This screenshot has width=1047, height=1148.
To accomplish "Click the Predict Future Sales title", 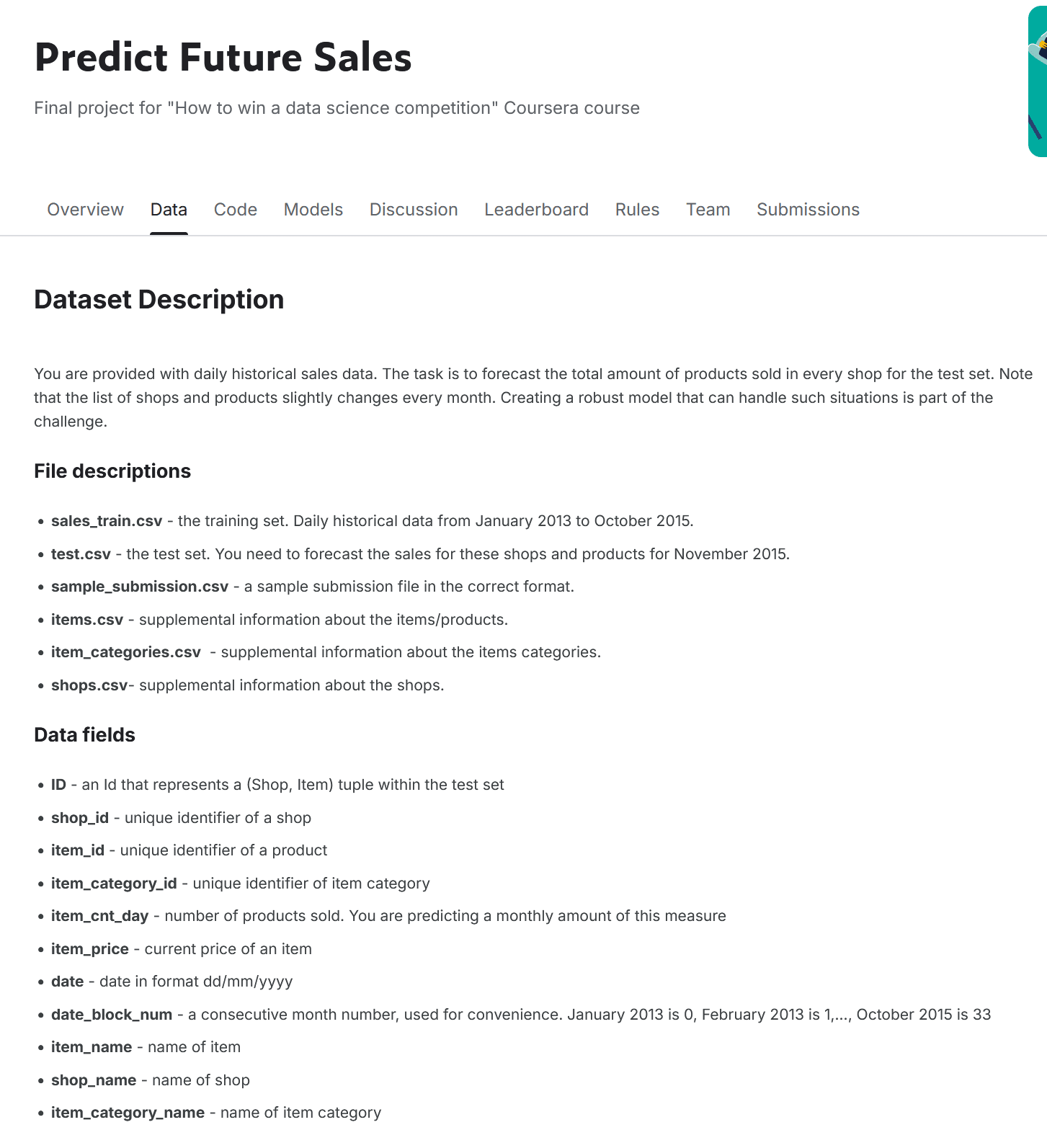I will coord(223,58).
